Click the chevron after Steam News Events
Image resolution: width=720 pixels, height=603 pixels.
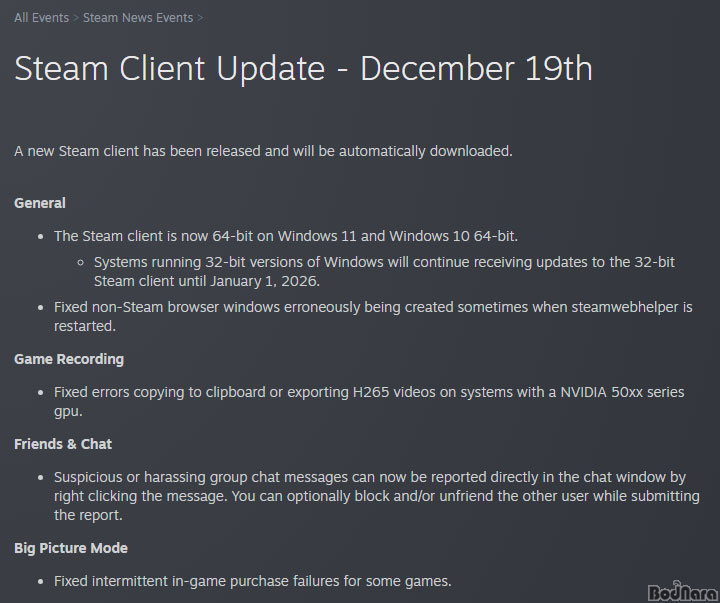click(x=200, y=17)
